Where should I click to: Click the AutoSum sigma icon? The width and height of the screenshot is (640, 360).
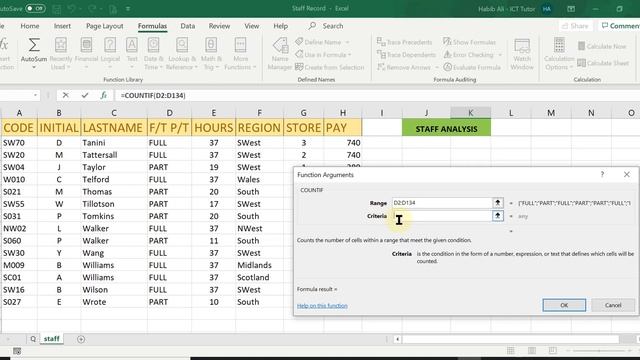tap(34, 45)
